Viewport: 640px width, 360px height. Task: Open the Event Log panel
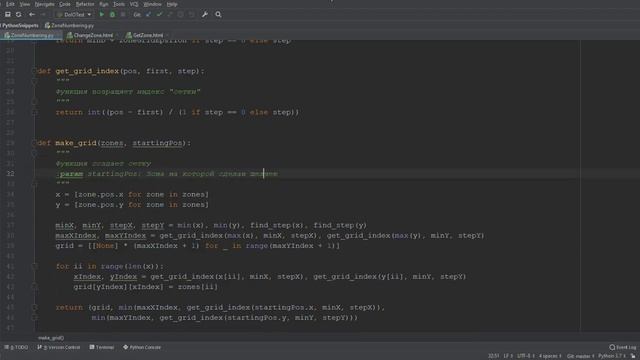coord(622,347)
